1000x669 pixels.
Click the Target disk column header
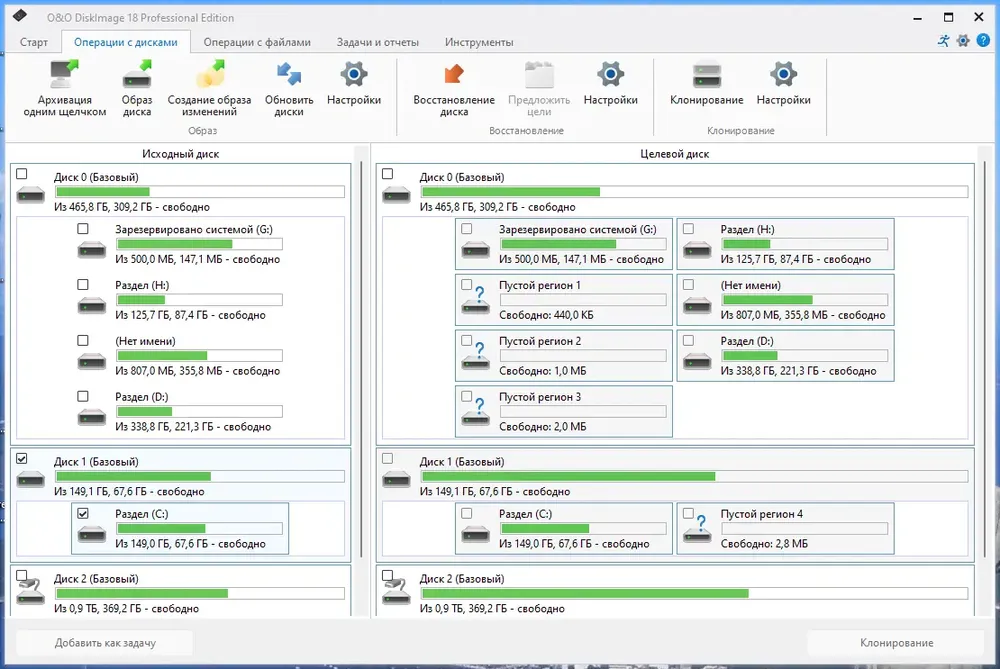click(x=675, y=154)
